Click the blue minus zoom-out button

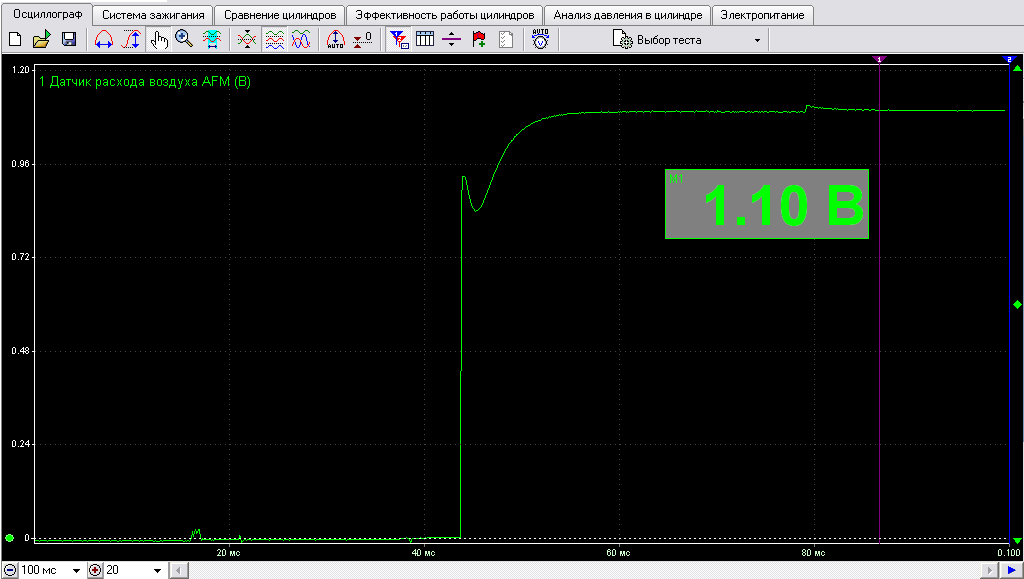10,570
